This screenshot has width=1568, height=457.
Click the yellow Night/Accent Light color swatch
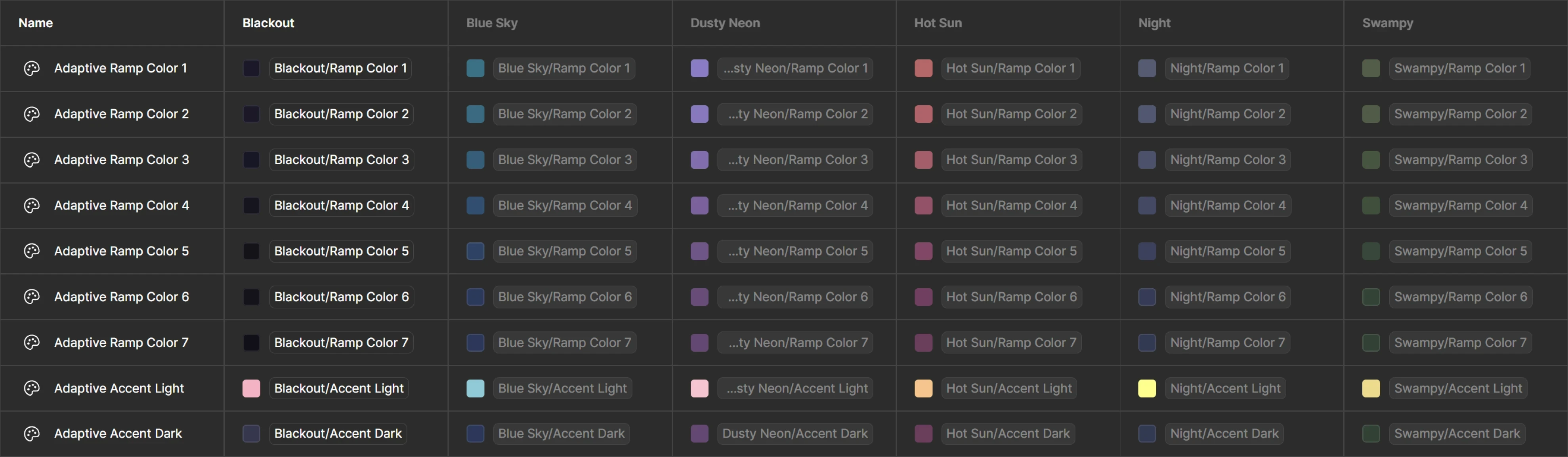pos(1147,388)
